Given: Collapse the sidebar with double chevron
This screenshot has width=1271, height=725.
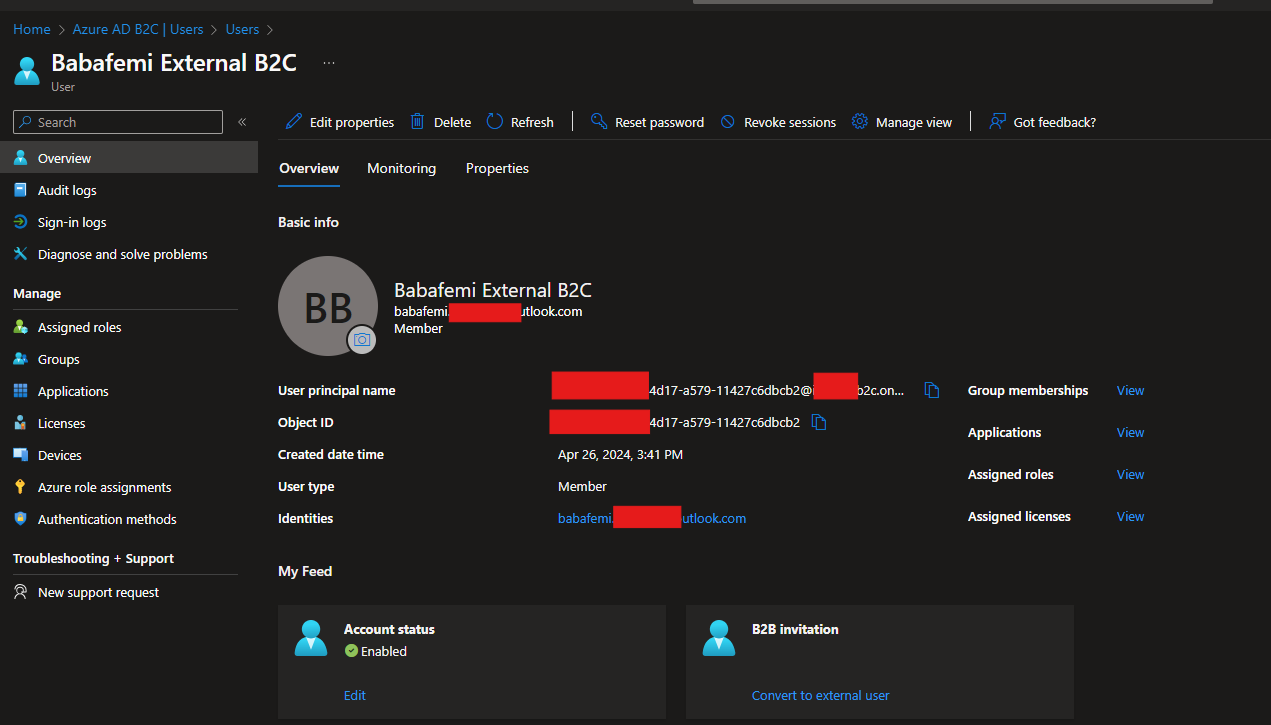Looking at the screenshot, I should [242, 122].
